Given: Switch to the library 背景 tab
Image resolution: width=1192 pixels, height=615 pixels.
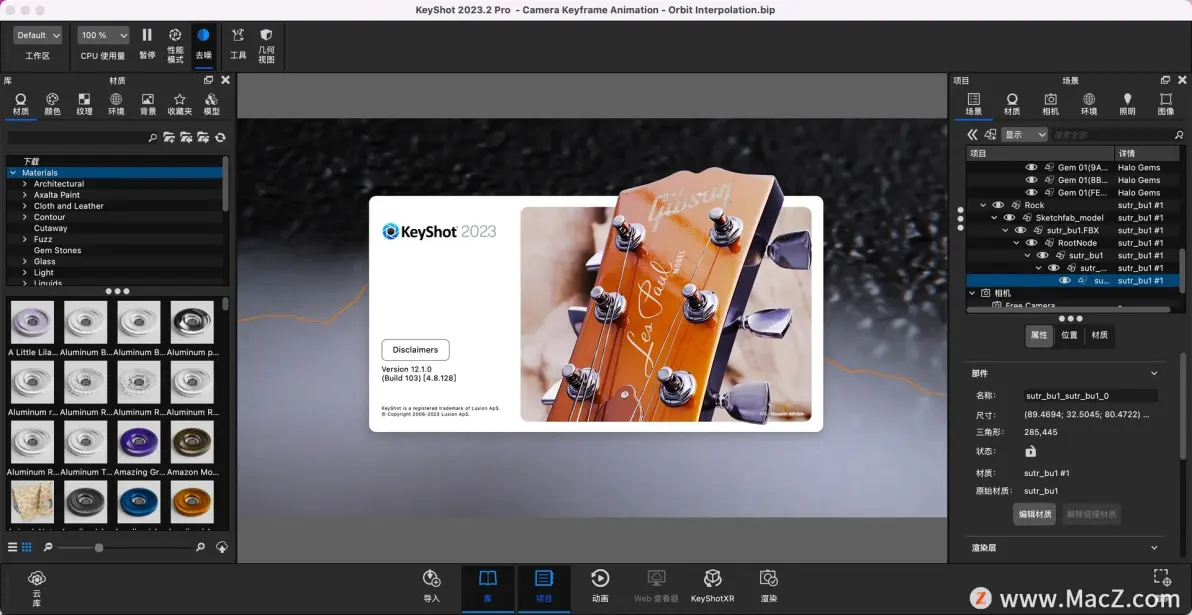Looking at the screenshot, I should tap(147, 105).
